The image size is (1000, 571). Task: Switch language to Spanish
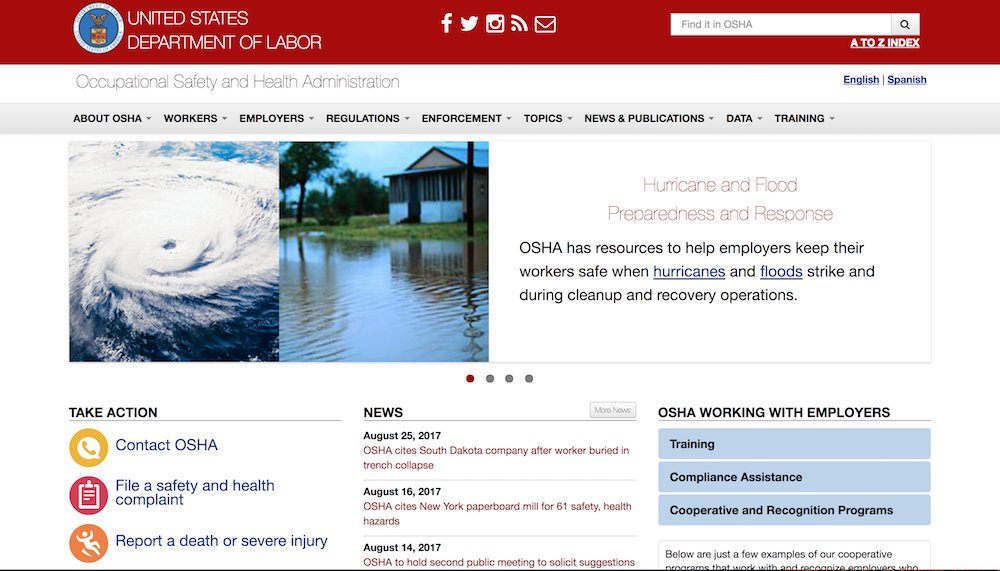tap(907, 80)
